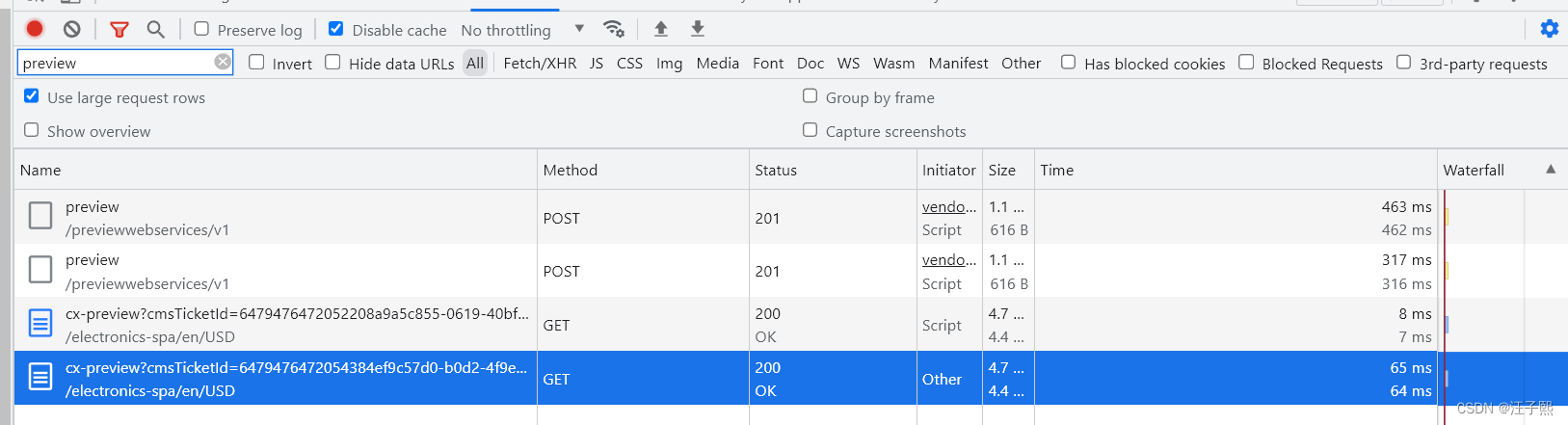Viewport: 1568px width, 425px height.
Task: Select the Img filter type
Action: point(669,64)
